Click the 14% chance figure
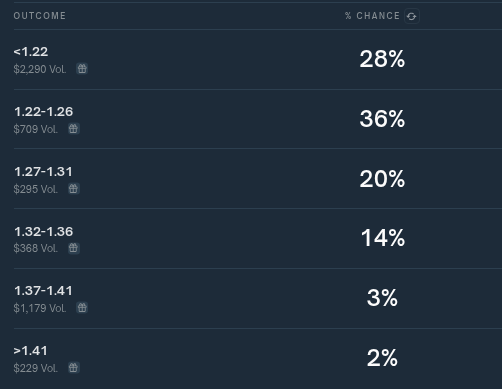This screenshot has width=502, height=389. click(383, 238)
